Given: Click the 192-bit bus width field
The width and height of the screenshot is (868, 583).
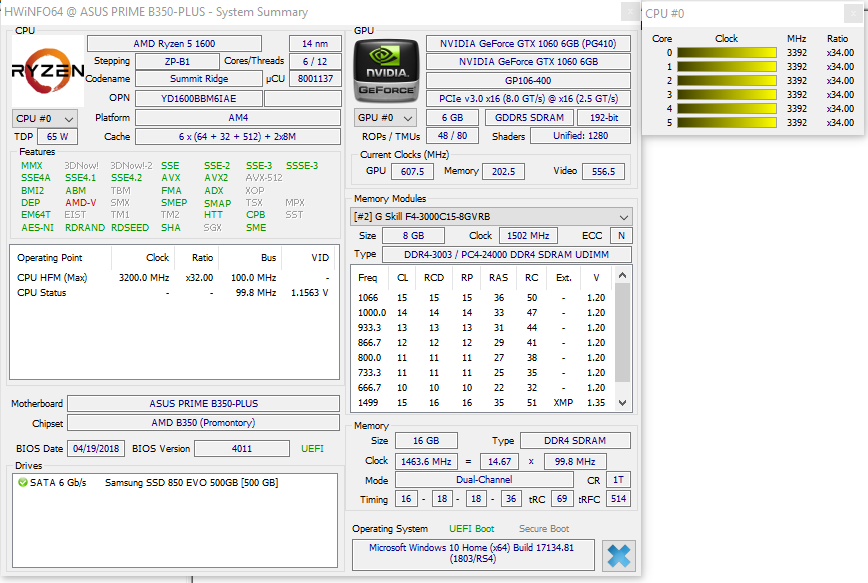Looking at the screenshot, I should (604, 117).
